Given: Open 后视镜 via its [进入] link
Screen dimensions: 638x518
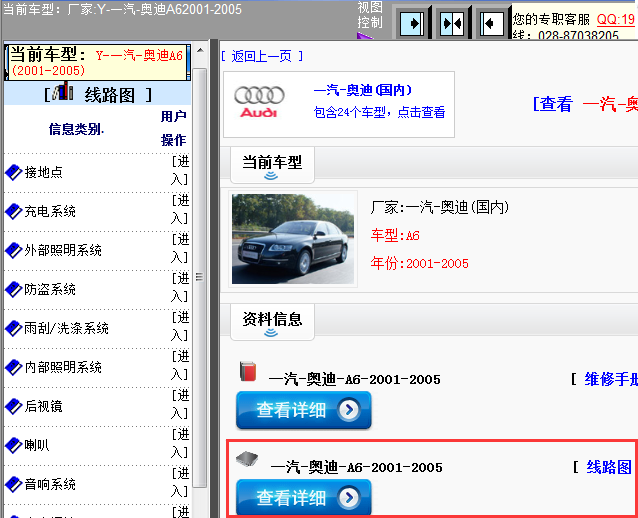Looking at the screenshot, I should [180, 405].
